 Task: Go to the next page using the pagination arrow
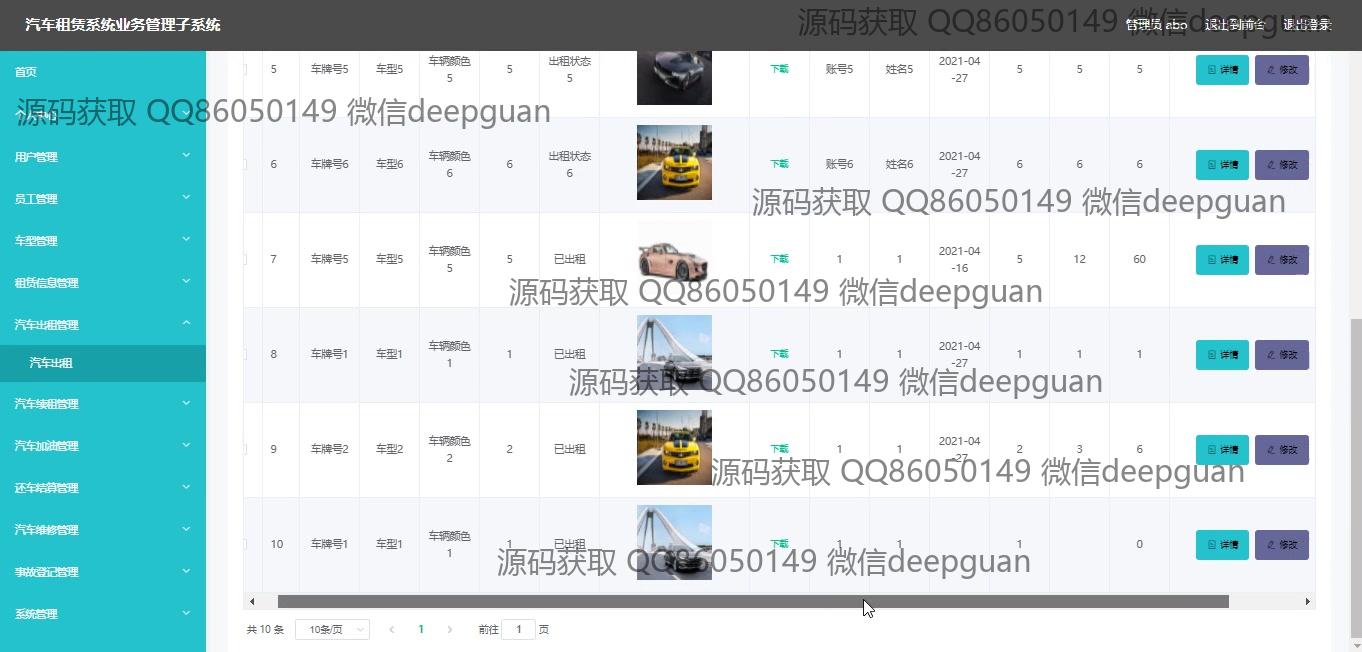[x=450, y=629]
